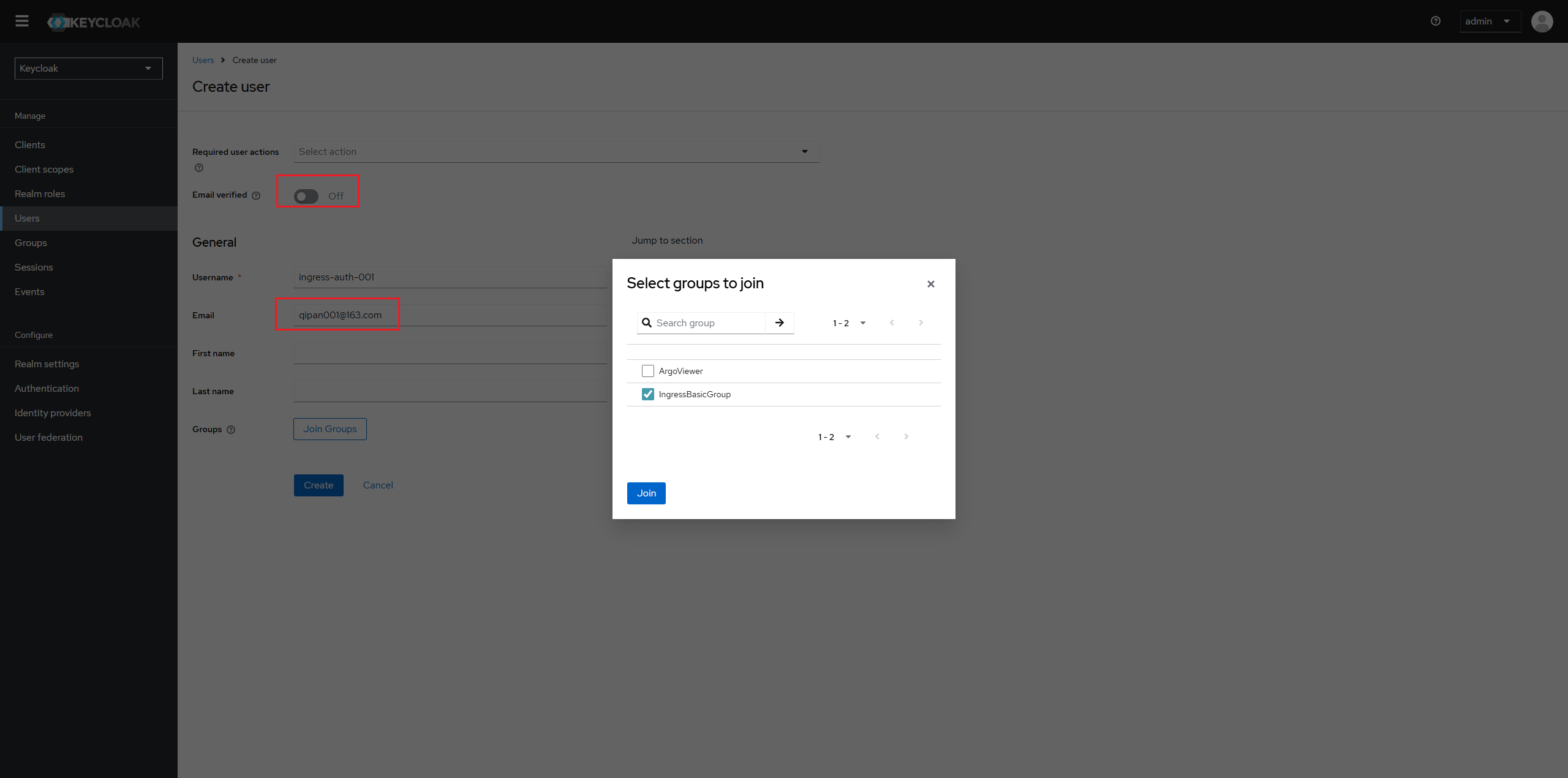Viewport: 1568px width, 778px height.
Task: Submit group search with arrow button
Action: tap(780, 323)
